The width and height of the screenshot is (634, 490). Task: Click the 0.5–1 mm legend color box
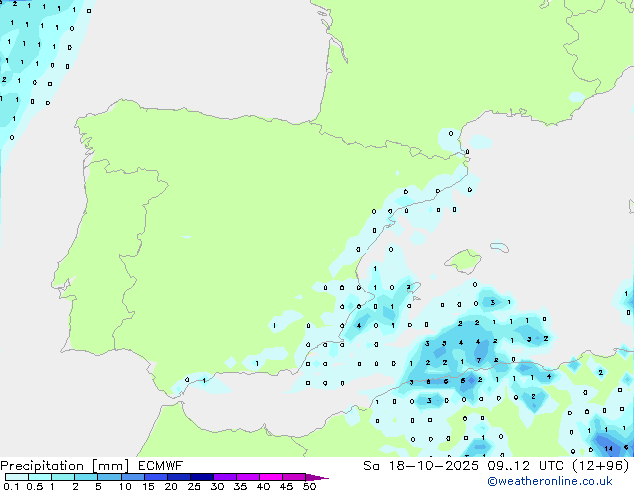coord(40,477)
